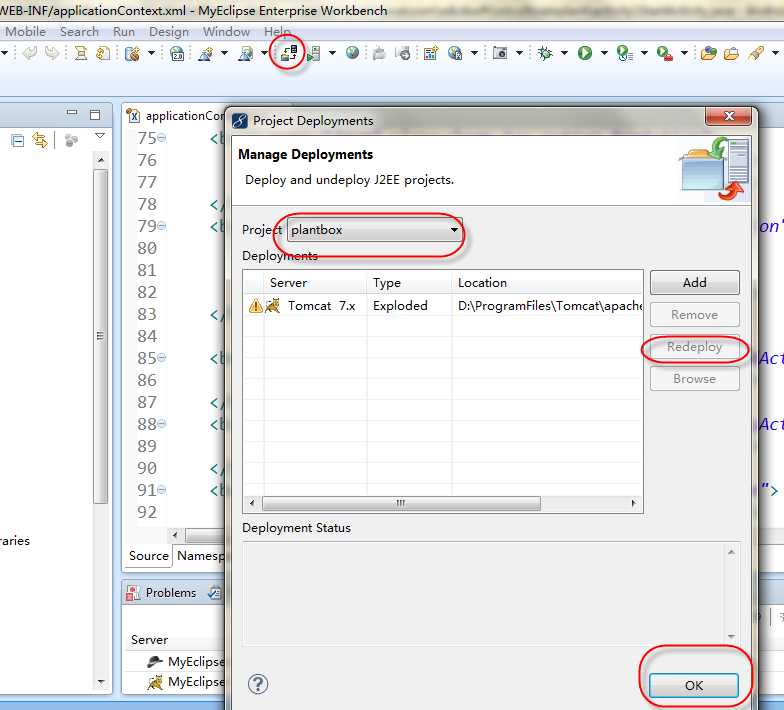This screenshot has height=710, width=784.
Task: Collapse the fold marker at line 91
Action: pyautogui.click(x=162, y=490)
